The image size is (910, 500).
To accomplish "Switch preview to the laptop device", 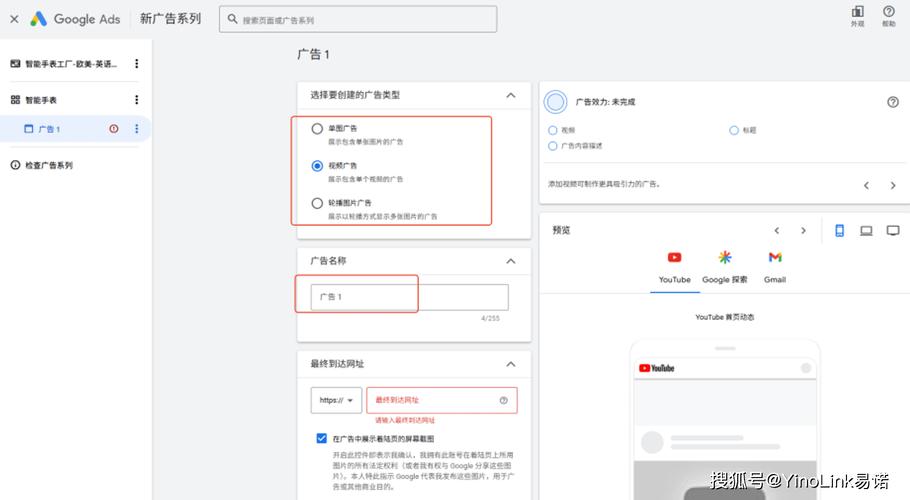I will 866,231.
